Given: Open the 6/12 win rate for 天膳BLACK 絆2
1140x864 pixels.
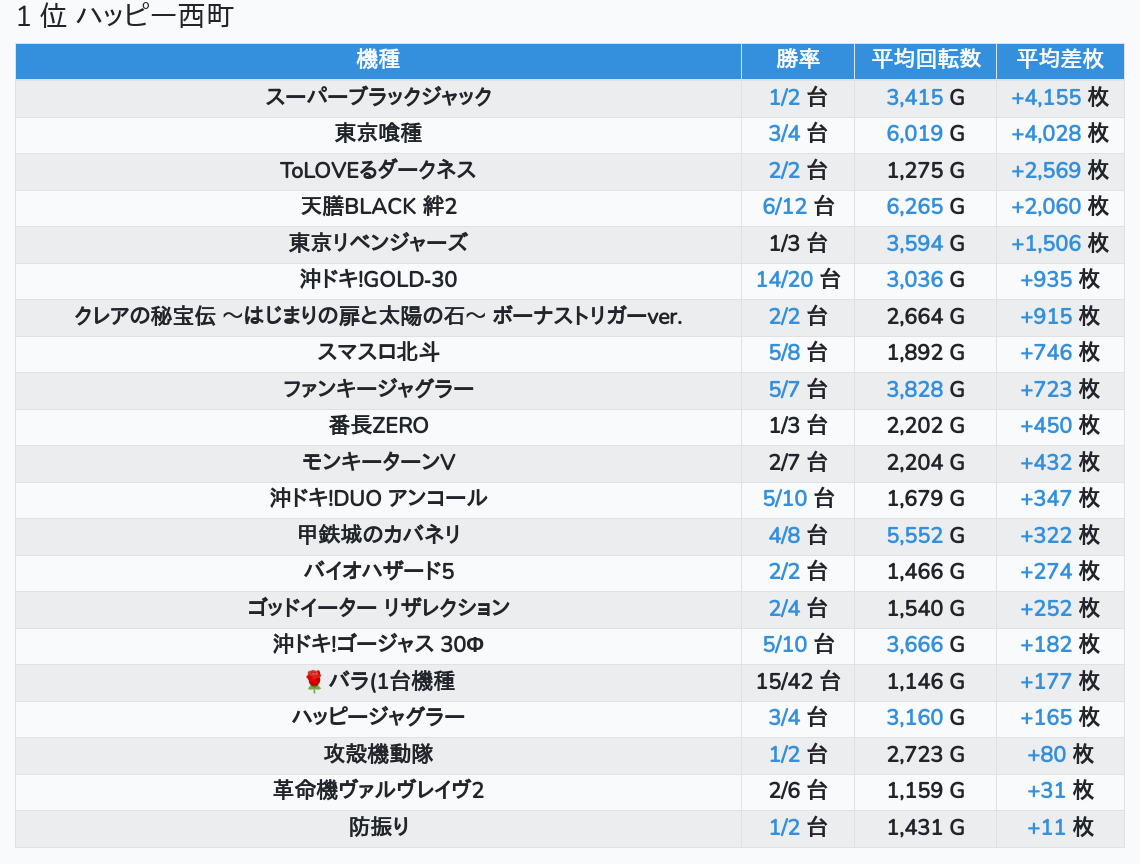Looking at the screenshot, I should pos(783,207).
